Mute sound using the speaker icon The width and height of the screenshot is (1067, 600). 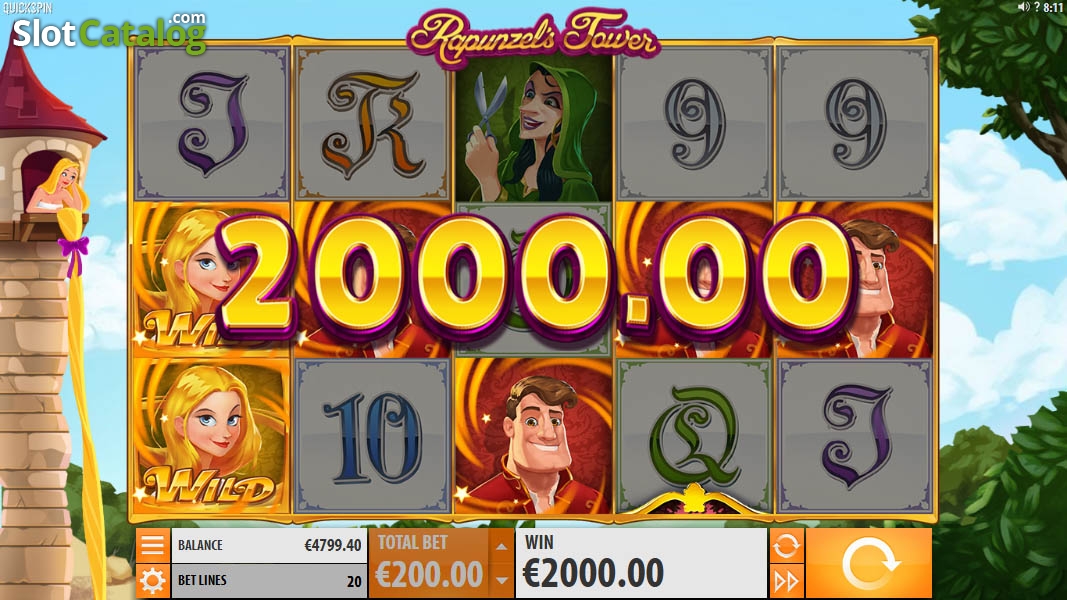tap(1023, 7)
